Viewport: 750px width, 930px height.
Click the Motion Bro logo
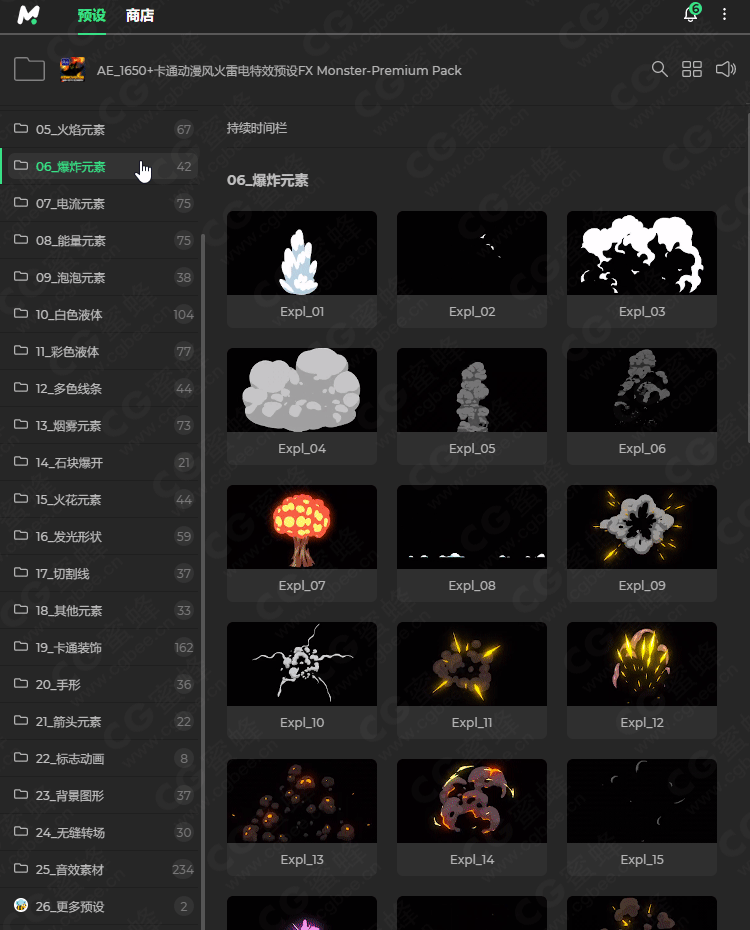28,14
